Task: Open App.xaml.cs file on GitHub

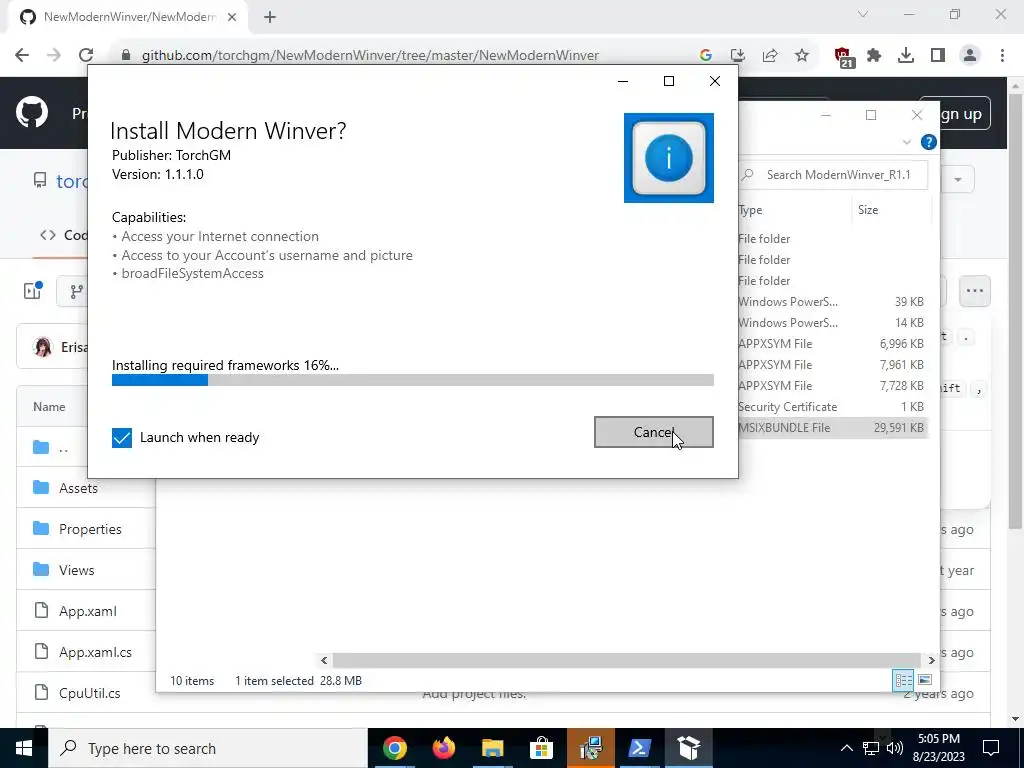Action: tap(95, 652)
